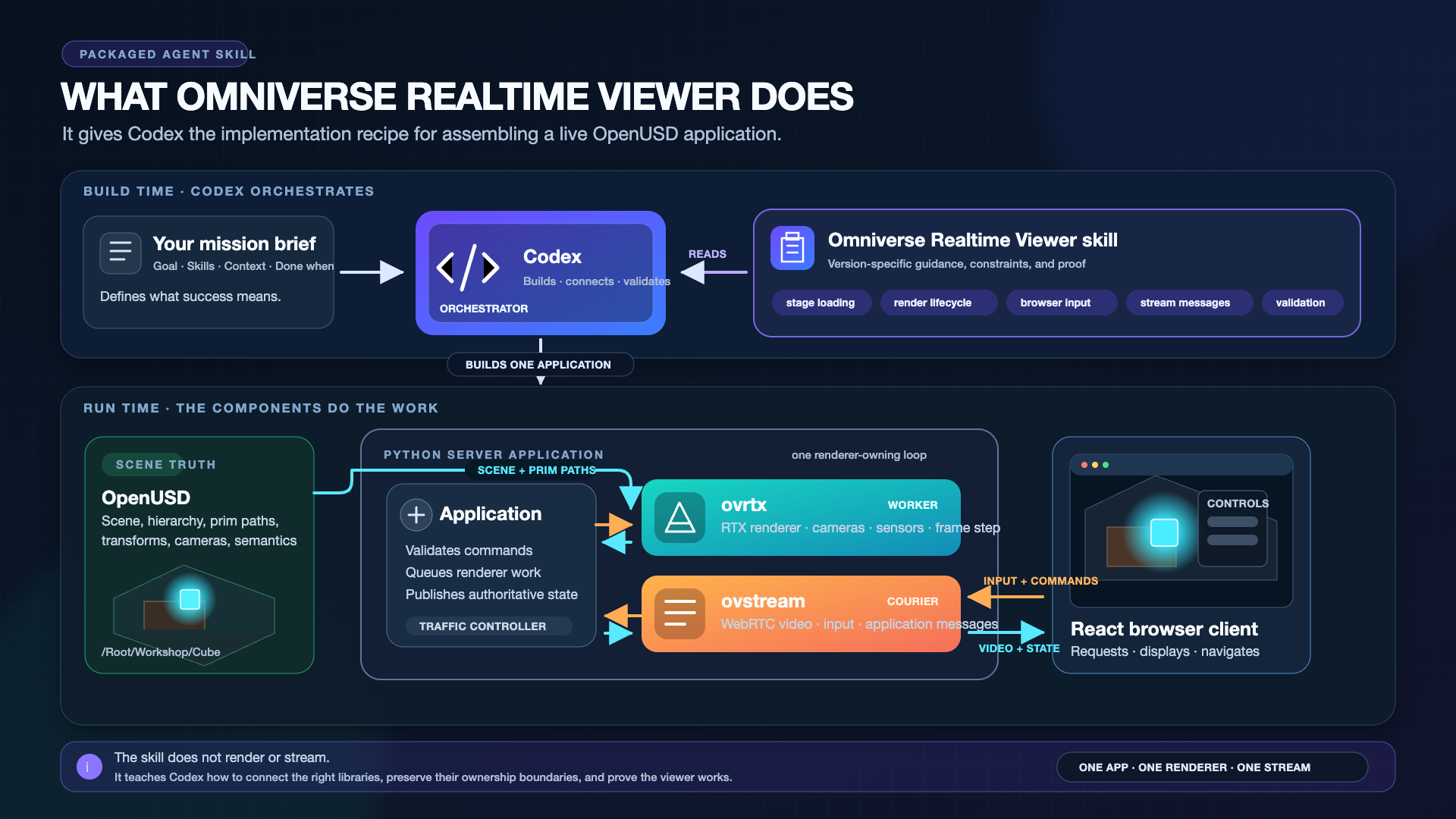Select the browser input pill

[1061, 303]
